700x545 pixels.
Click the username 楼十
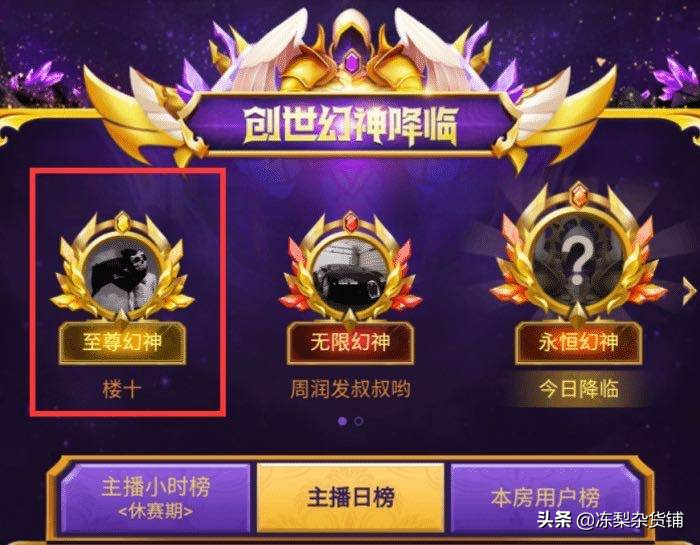pyautogui.click(x=122, y=389)
